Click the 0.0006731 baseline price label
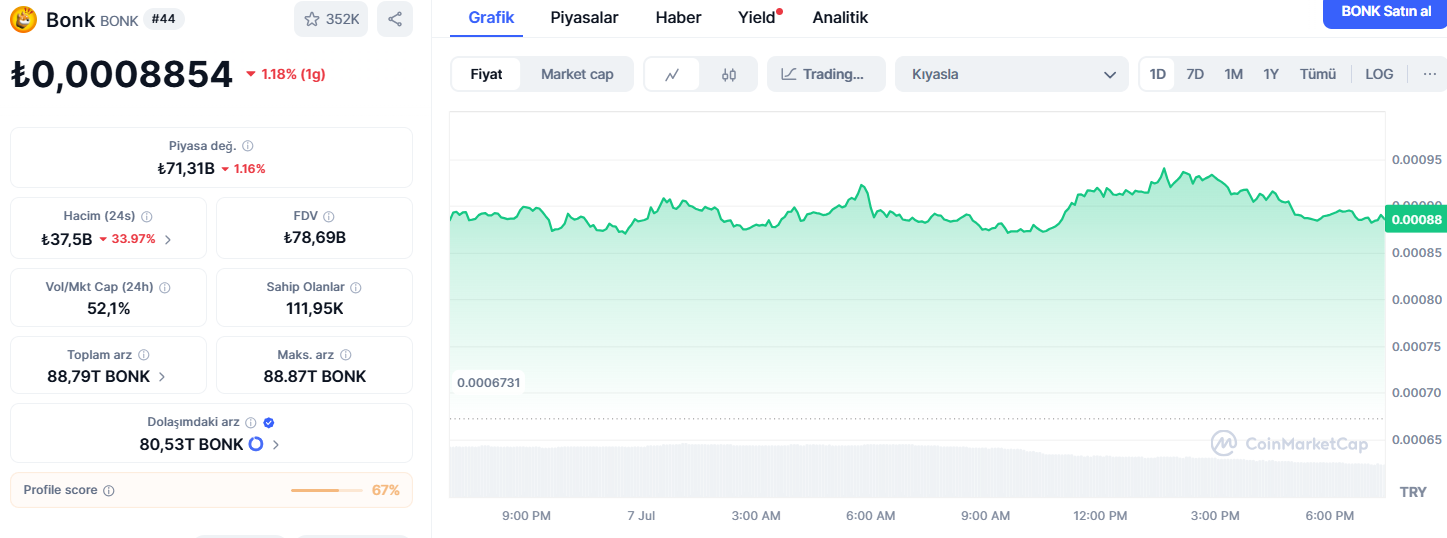This screenshot has height=538, width=1447. [488, 382]
